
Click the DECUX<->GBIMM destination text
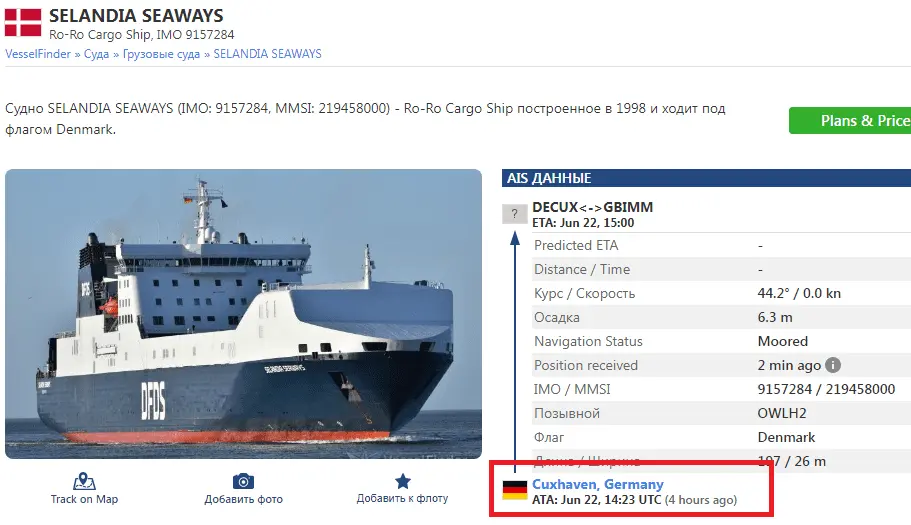(x=593, y=207)
